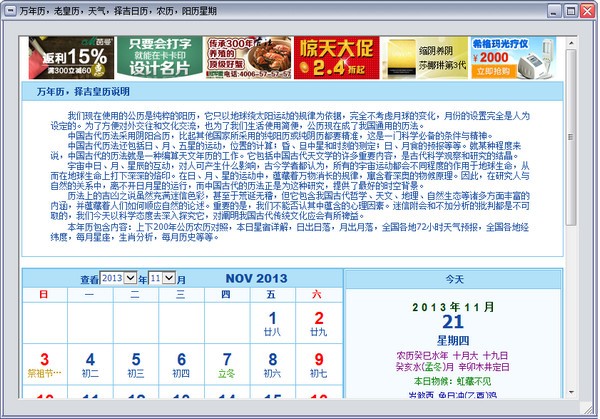Click the scrollbar down arrow
Screen dimensions: 600x419
point(571,392)
